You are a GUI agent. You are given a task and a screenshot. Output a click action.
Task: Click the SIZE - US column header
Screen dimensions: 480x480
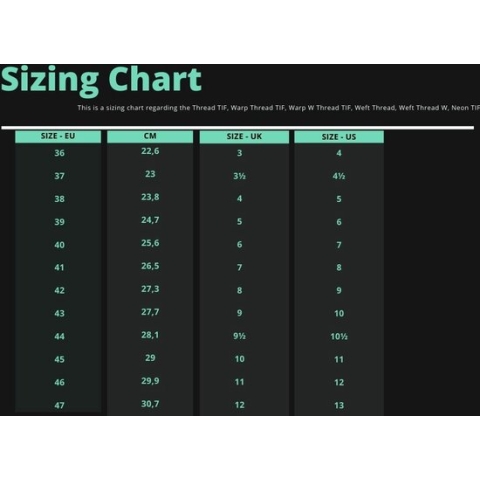[x=339, y=137]
